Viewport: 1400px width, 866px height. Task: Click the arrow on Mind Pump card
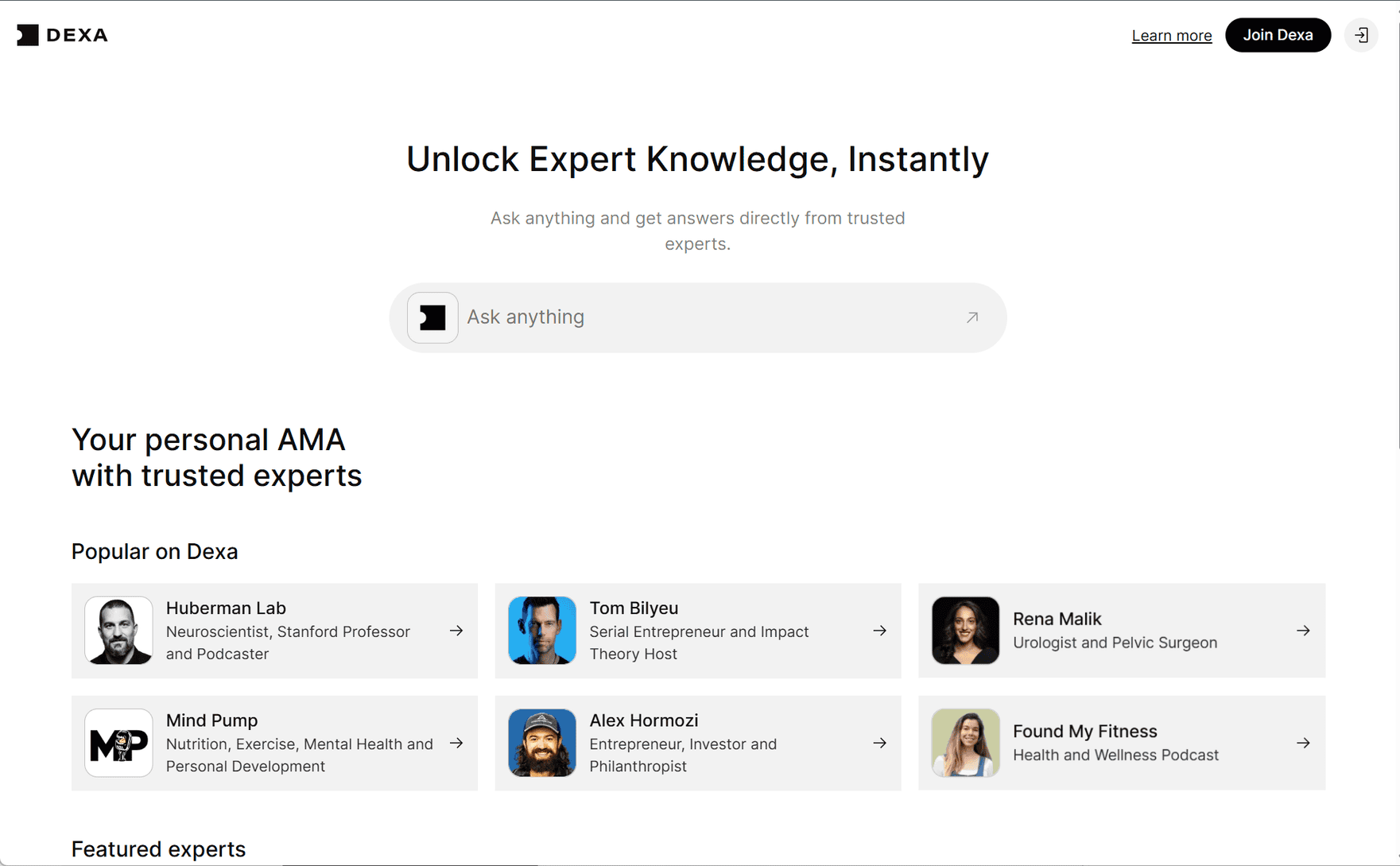[456, 743]
